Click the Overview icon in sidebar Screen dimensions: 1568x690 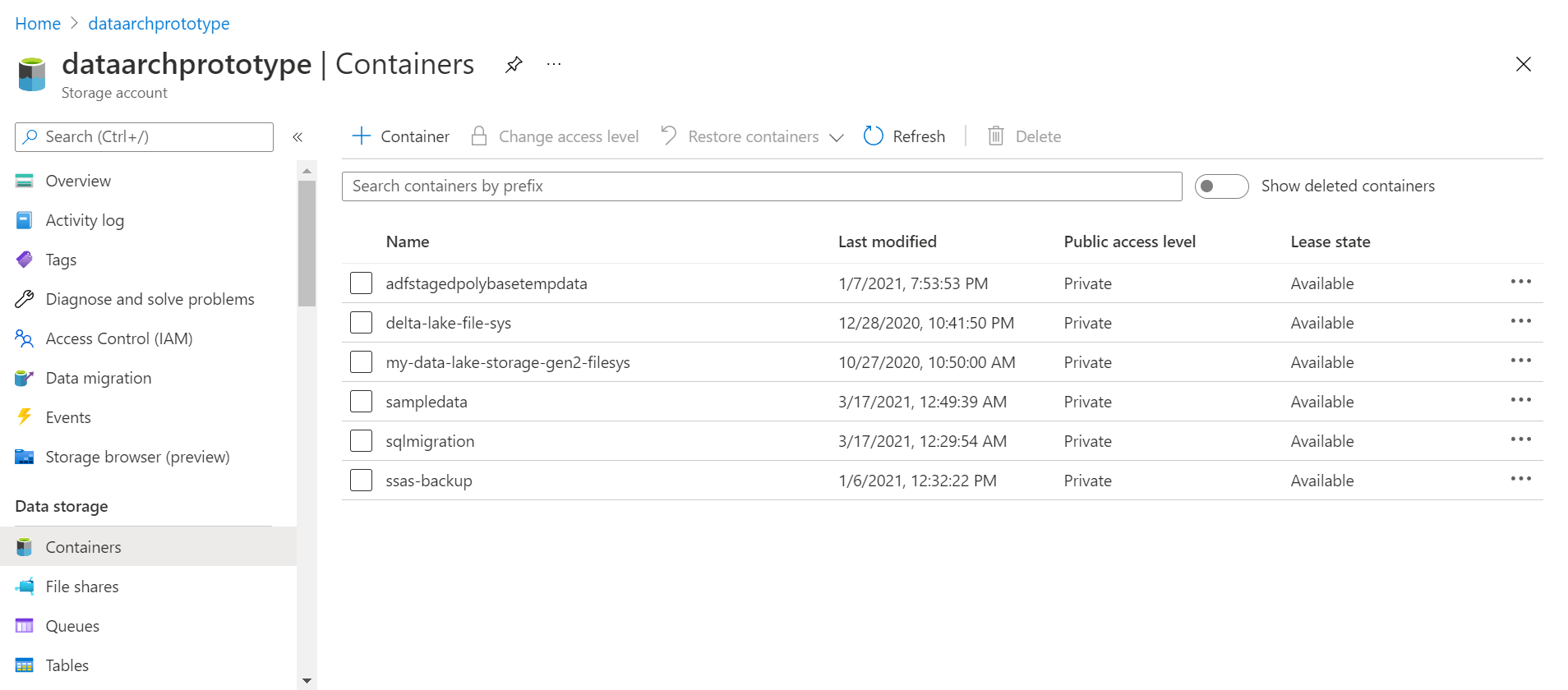[25, 181]
